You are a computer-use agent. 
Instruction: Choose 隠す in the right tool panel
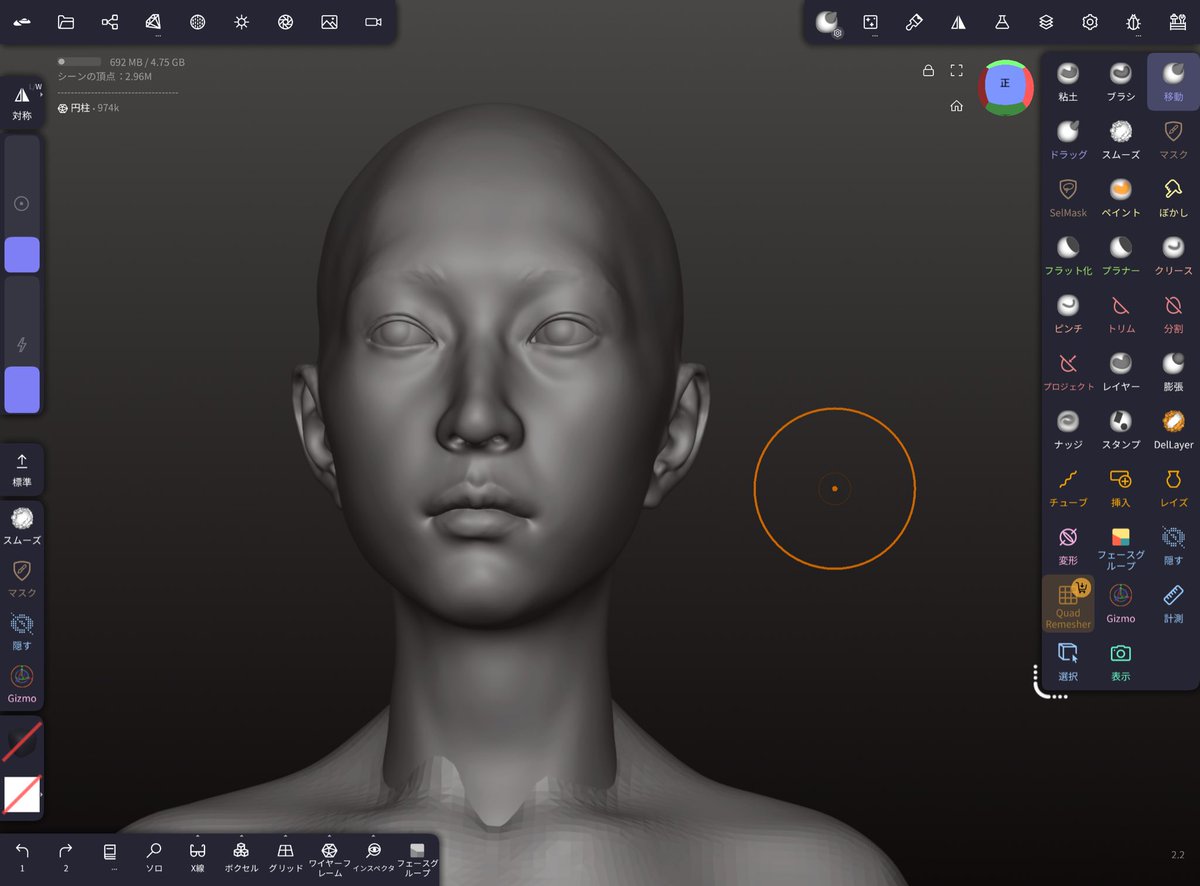tap(1173, 545)
